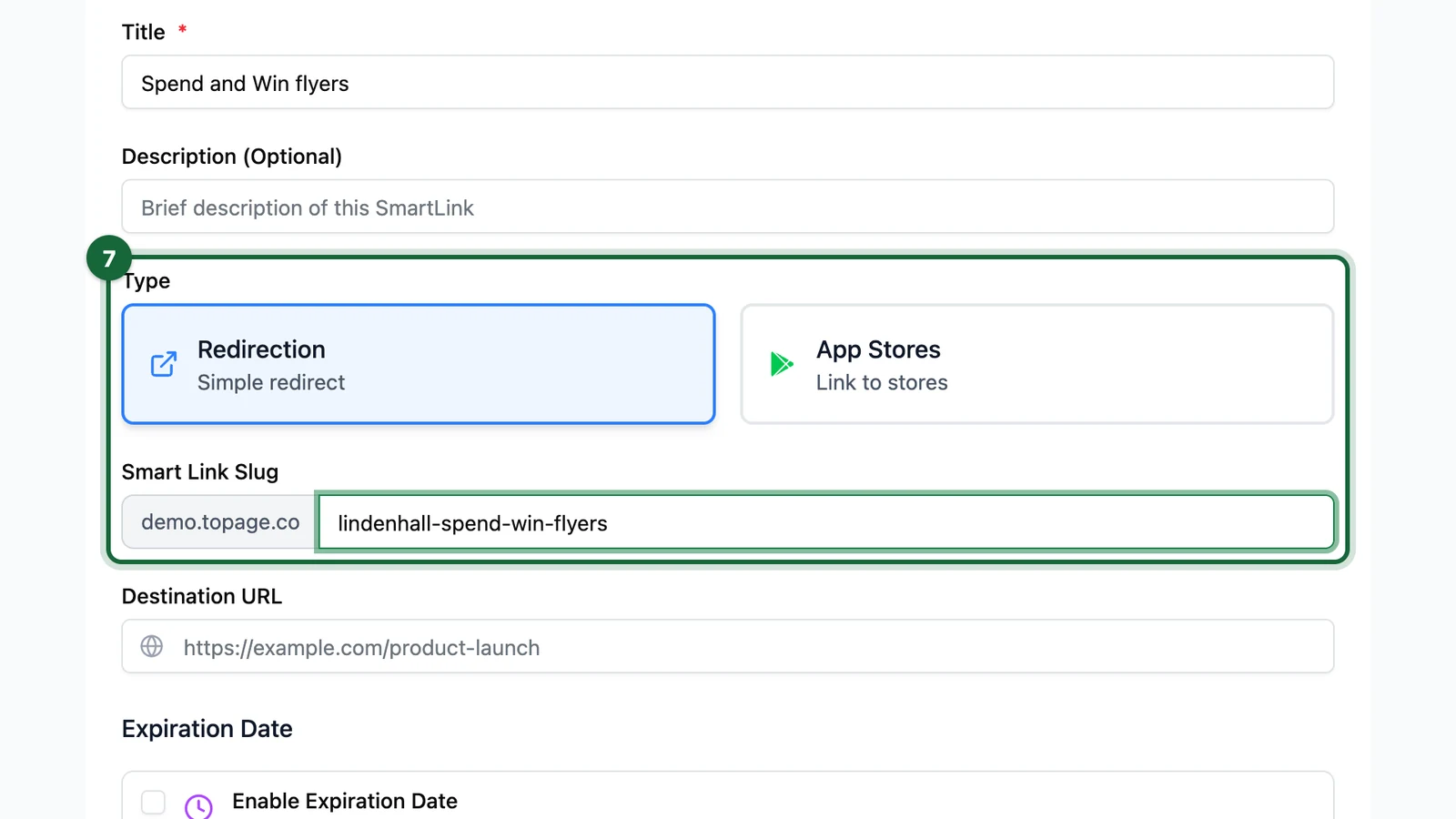Screen dimensions: 1456x819
Task: Click the external link redirect icon
Action: click(164, 364)
